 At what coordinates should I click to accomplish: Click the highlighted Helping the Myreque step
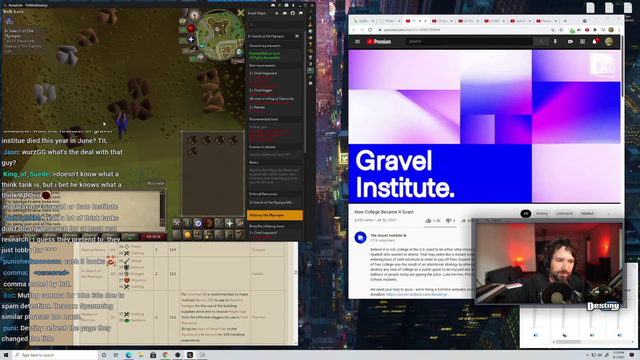[x=275, y=215]
